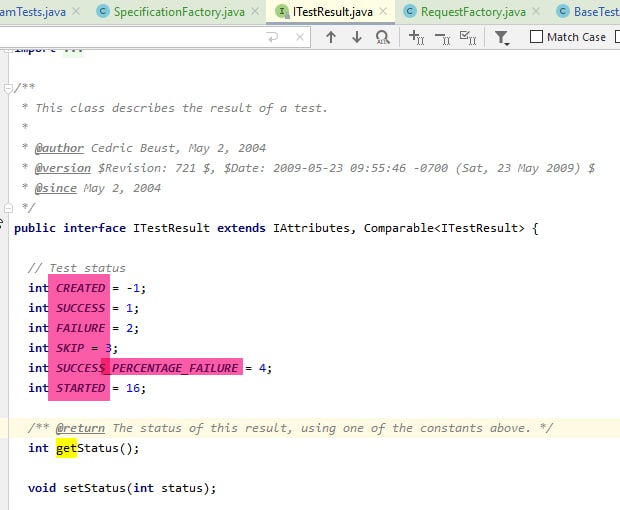The width and height of the screenshot is (620, 510).
Task: Click the BaseTest class icon
Action: [563, 11]
